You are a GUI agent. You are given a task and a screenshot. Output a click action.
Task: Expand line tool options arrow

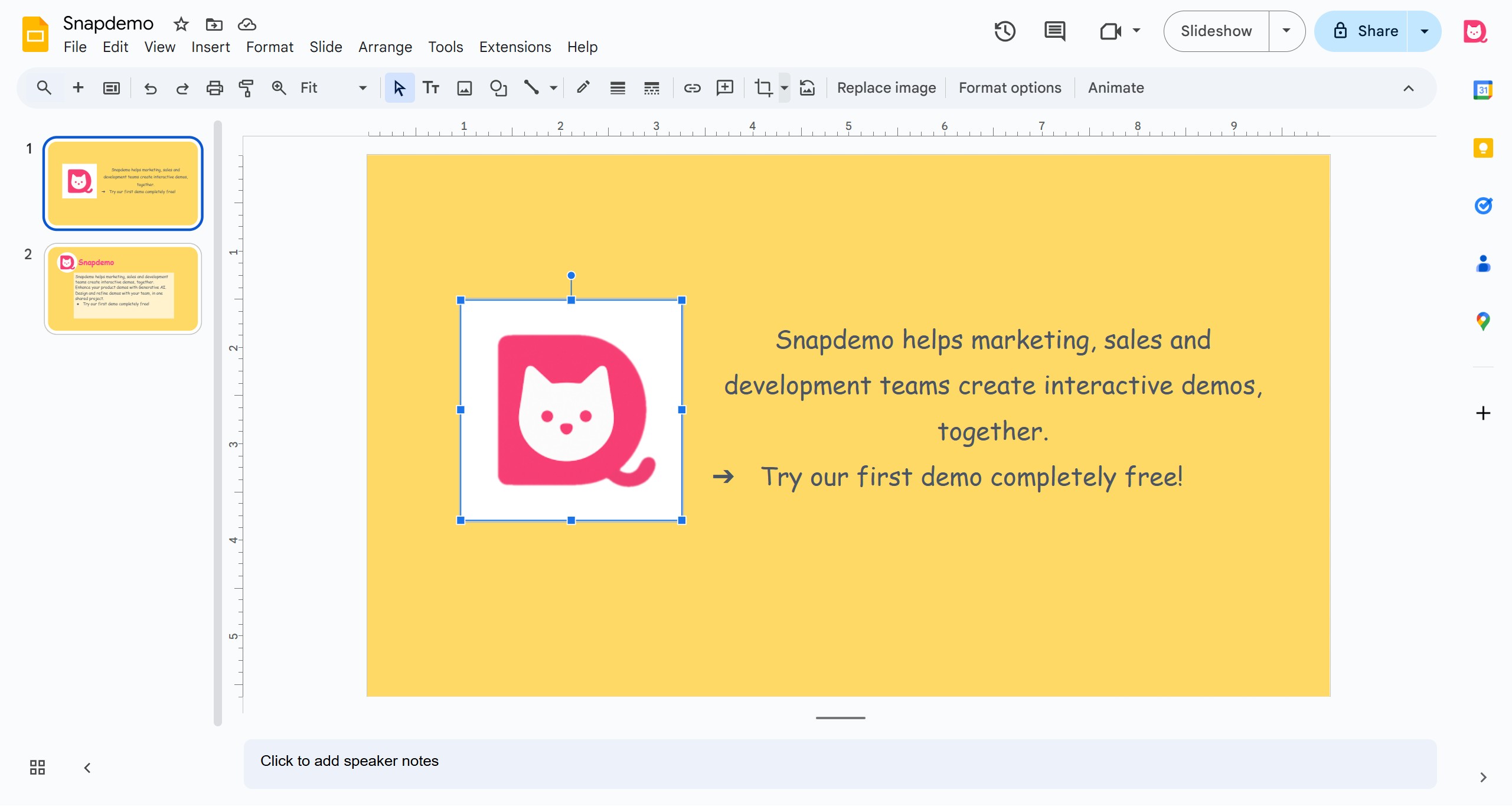point(553,88)
